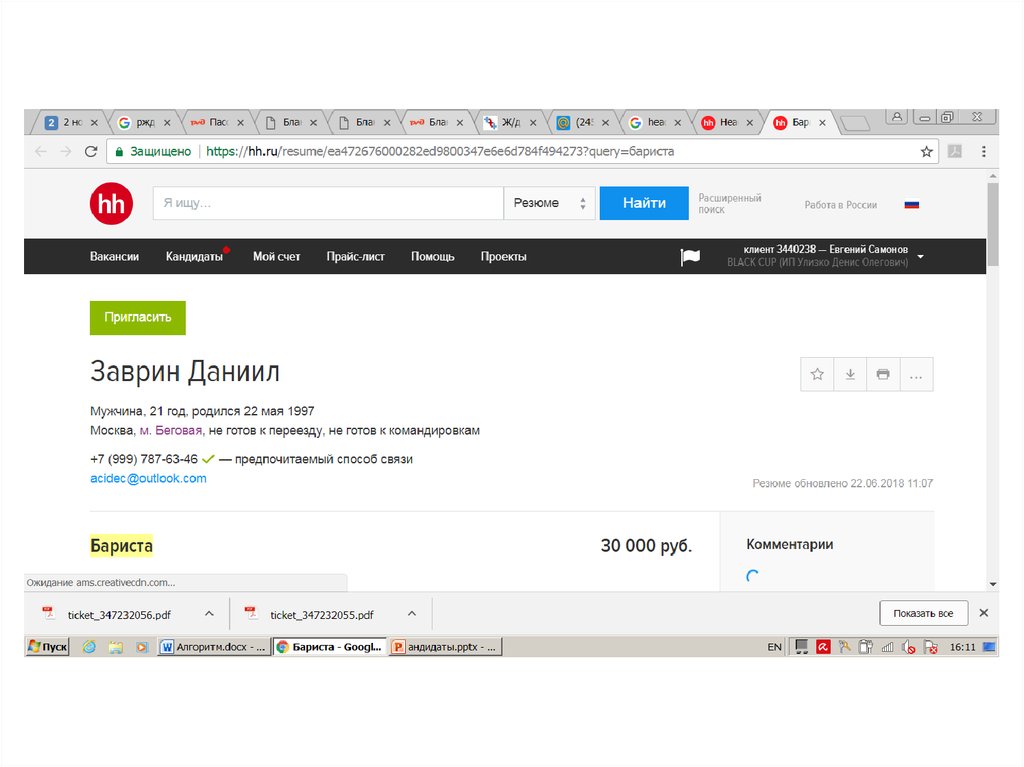Expand options for ticket_347232056.pdf download
Viewport: 1024px width, 767px height.
tap(209, 613)
